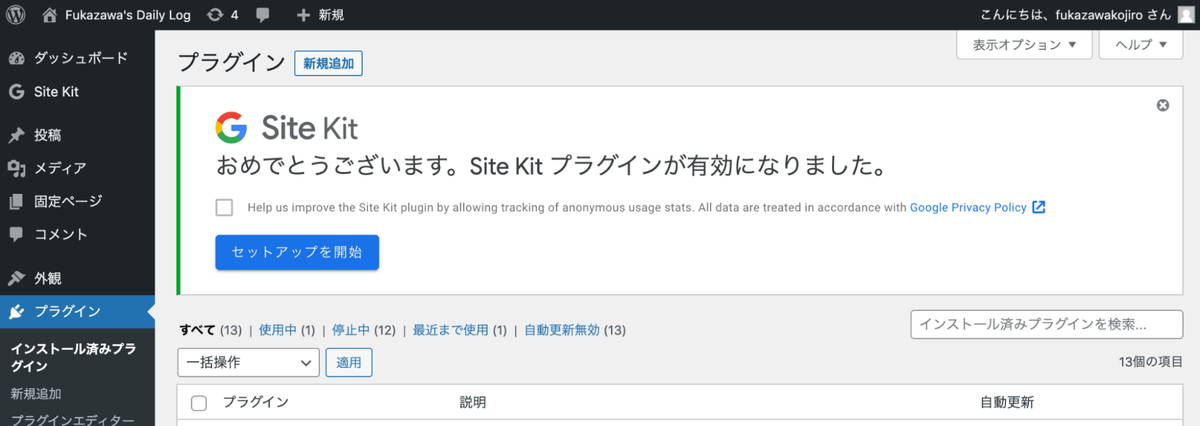Screen dimensions: 1200x426
Task: Click the plug icon beside プラグイン
Action: pos(16,311)
